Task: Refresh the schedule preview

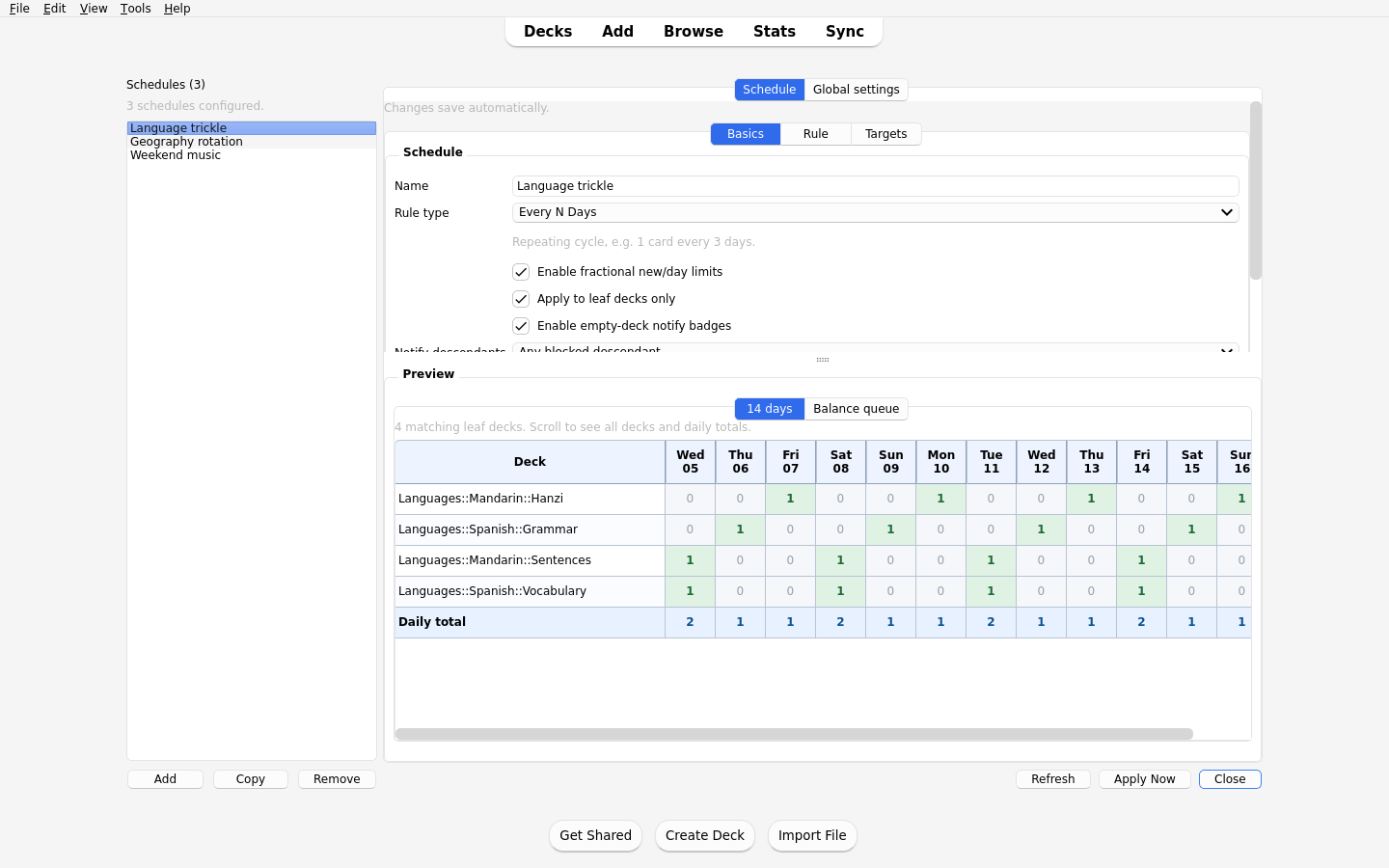Action: point(1053,779)
